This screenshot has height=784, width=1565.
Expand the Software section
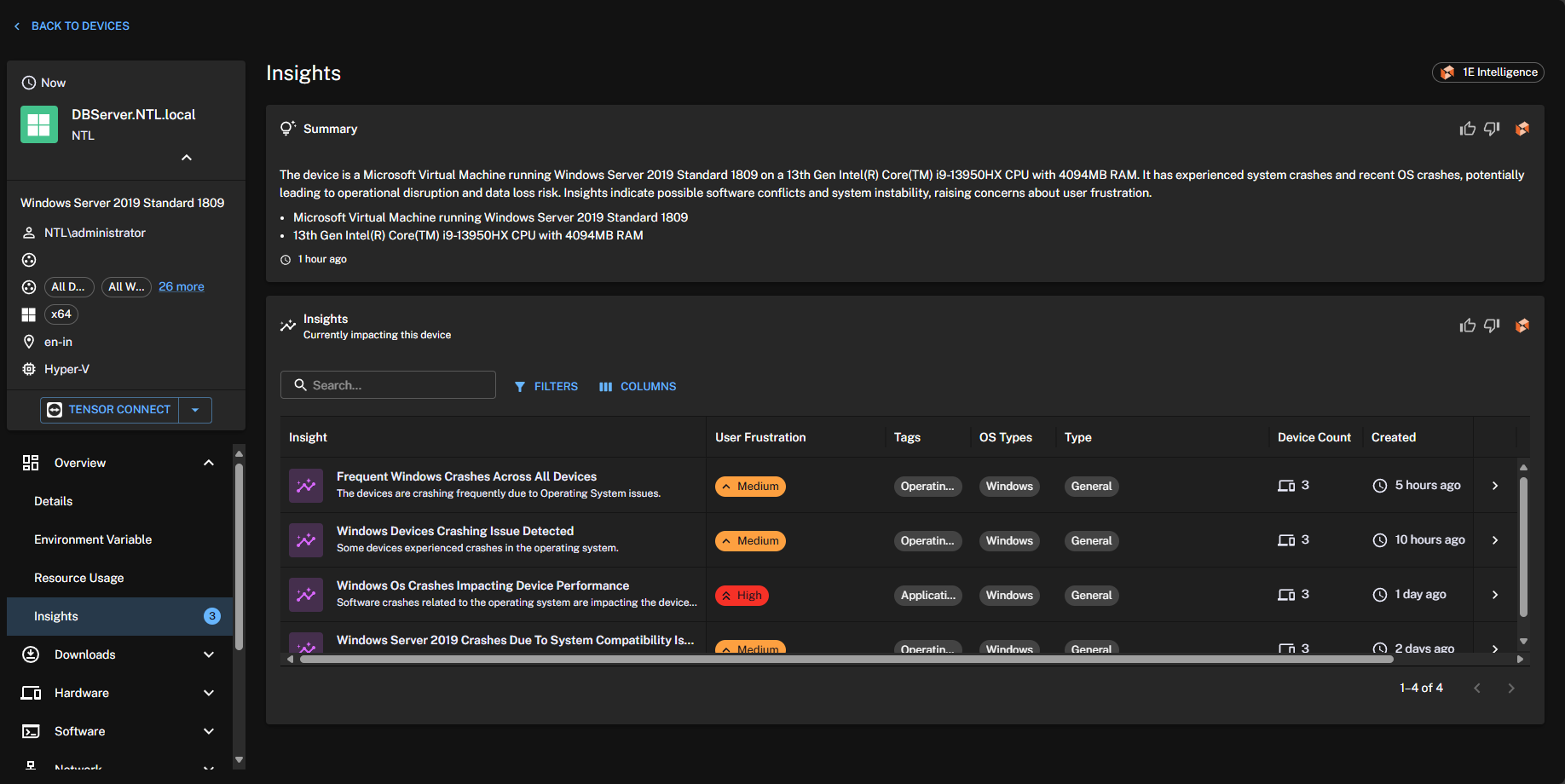(x=209, y=731)
